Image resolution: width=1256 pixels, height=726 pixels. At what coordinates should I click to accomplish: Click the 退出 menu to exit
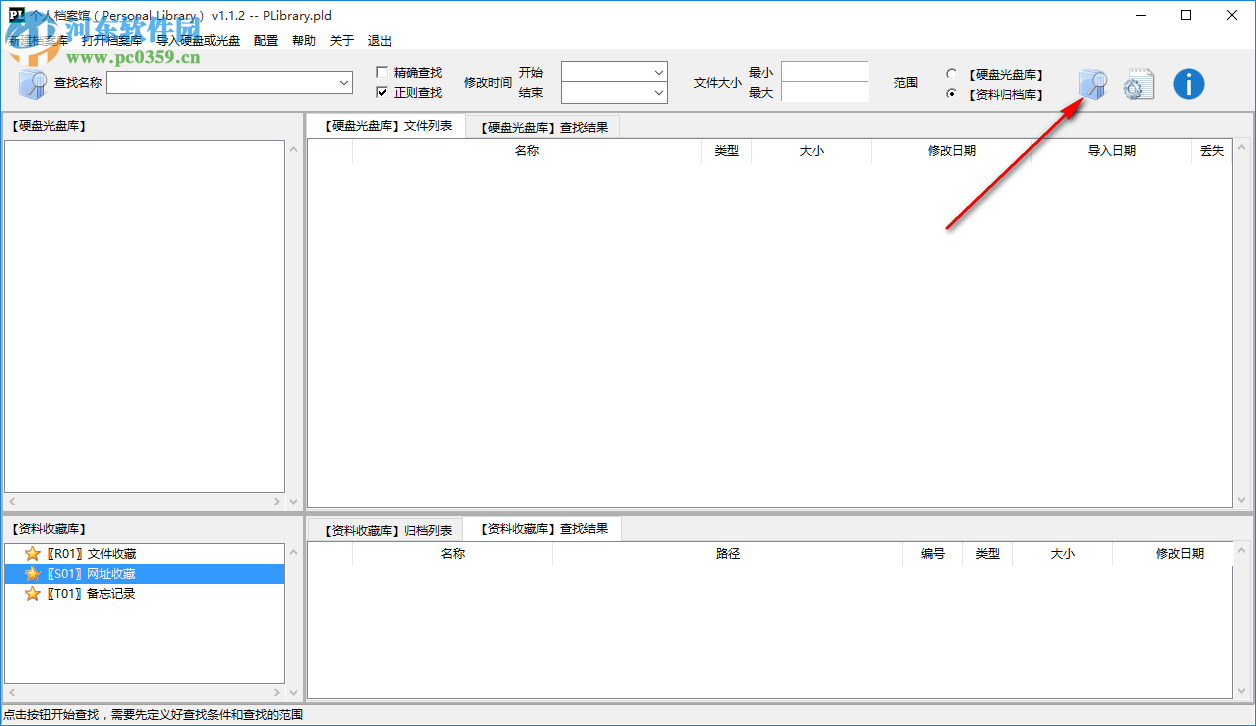(x=379, y=40)
